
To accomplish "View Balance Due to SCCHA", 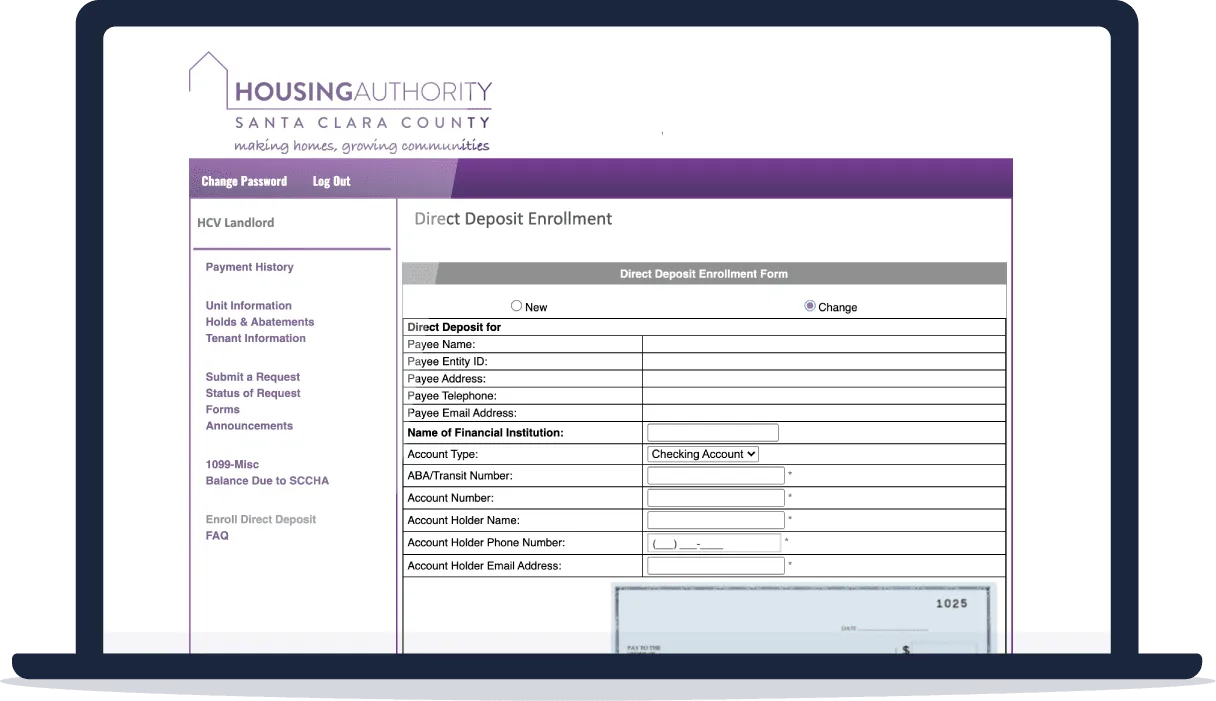I will pos(267,481).
